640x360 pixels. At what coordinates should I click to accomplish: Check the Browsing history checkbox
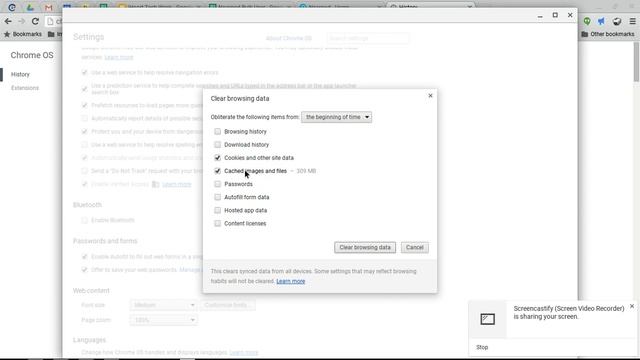coord(218,131)
